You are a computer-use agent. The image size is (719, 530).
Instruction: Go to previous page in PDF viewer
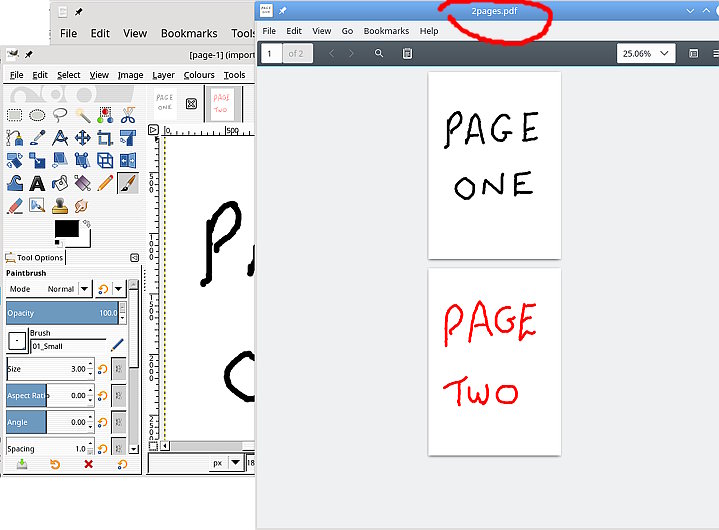(332, 53)
